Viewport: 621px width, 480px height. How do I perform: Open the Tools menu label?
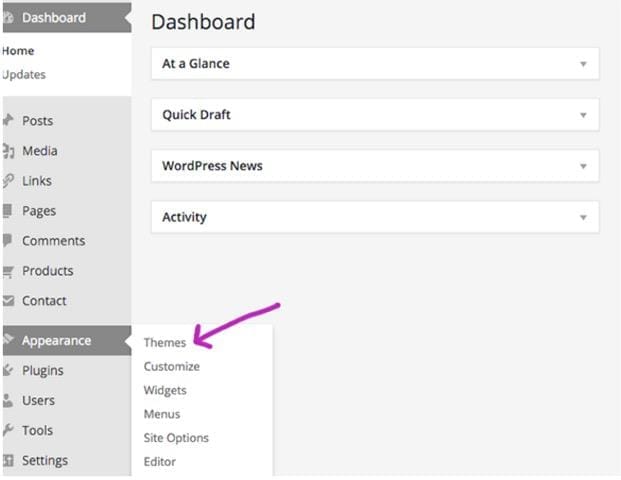tap(37, 430)
